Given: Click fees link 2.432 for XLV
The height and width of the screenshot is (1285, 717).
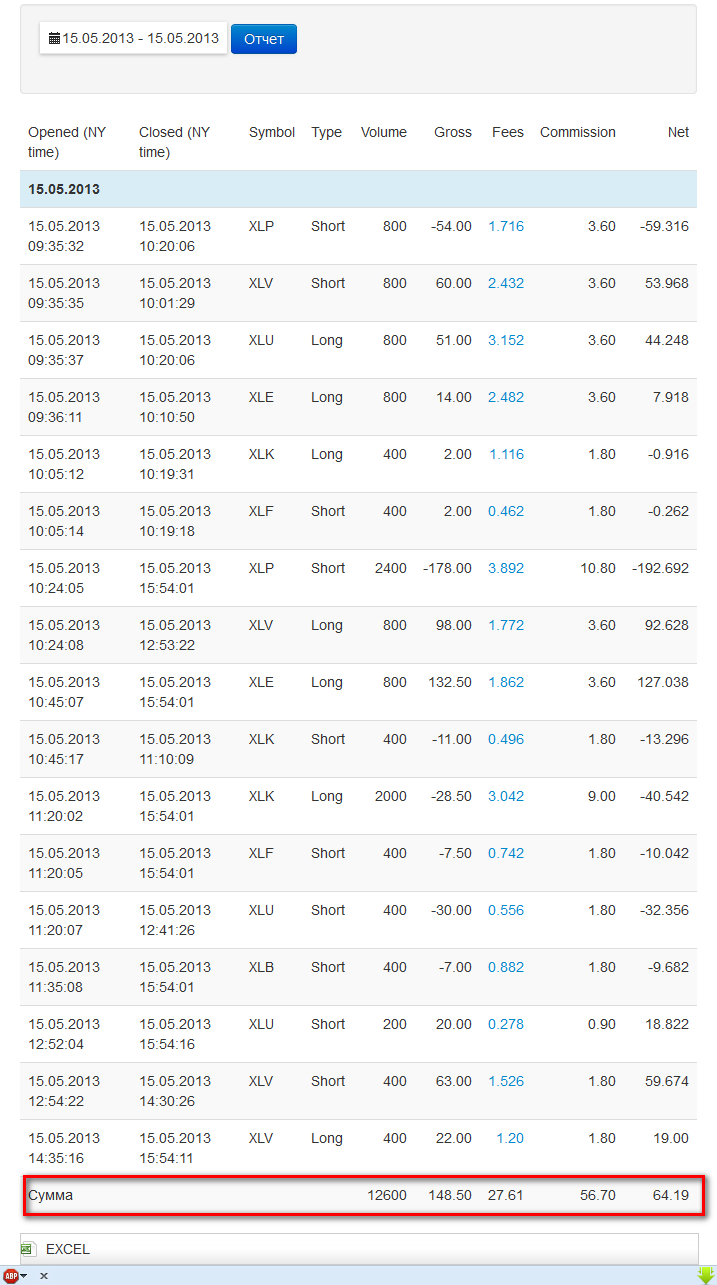Looking at the screenshot, I should (x=506, y=283).
